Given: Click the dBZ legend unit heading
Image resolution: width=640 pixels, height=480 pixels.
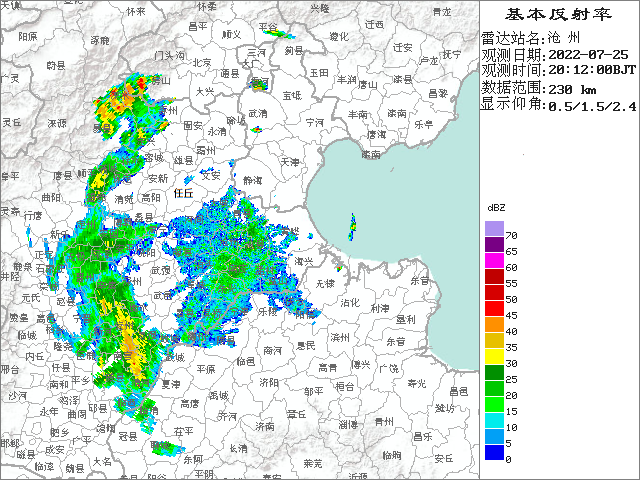Looking at the screenshot, I should [496, 206].
